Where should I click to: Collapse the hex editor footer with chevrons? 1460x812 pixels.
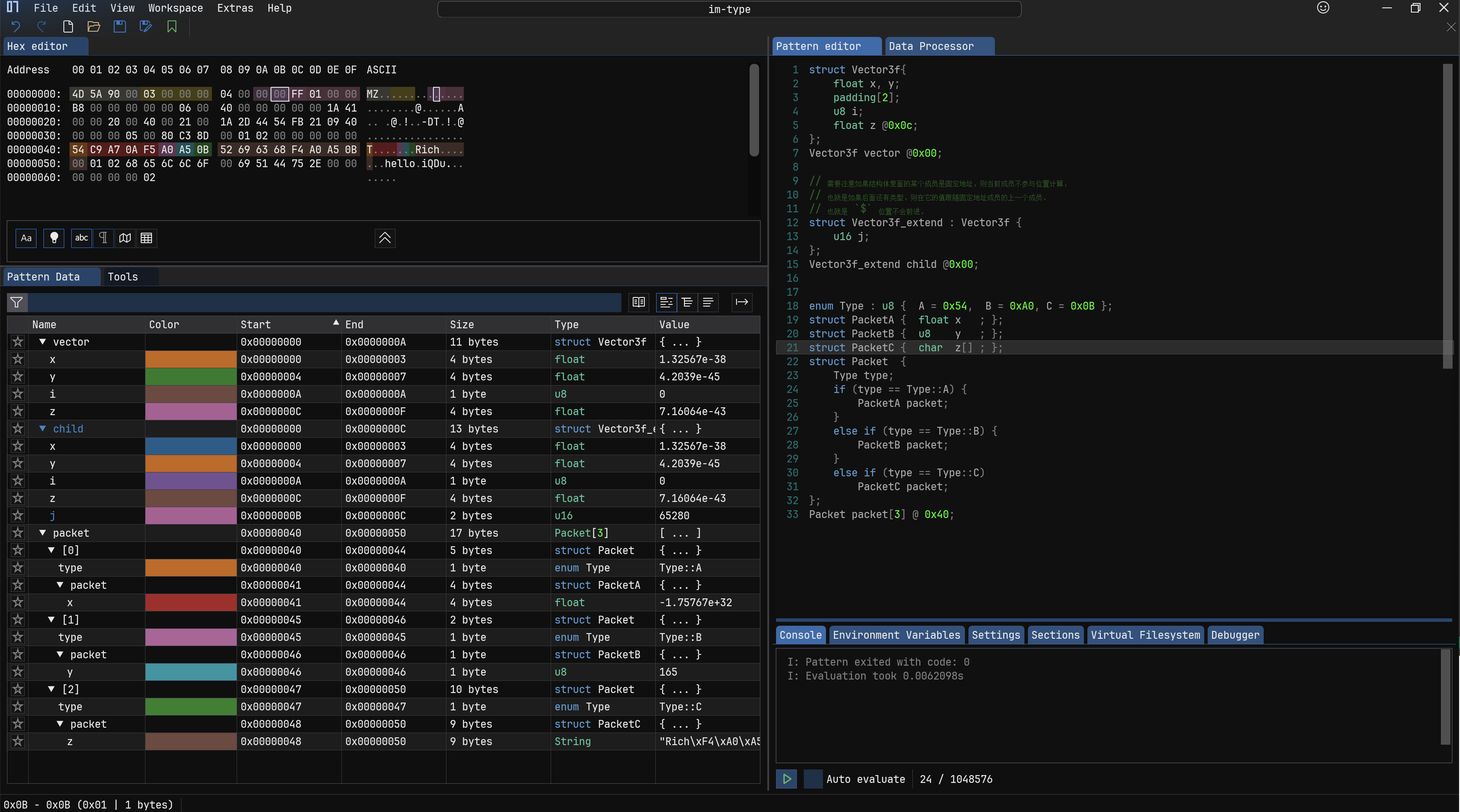(x=385, y=238)
